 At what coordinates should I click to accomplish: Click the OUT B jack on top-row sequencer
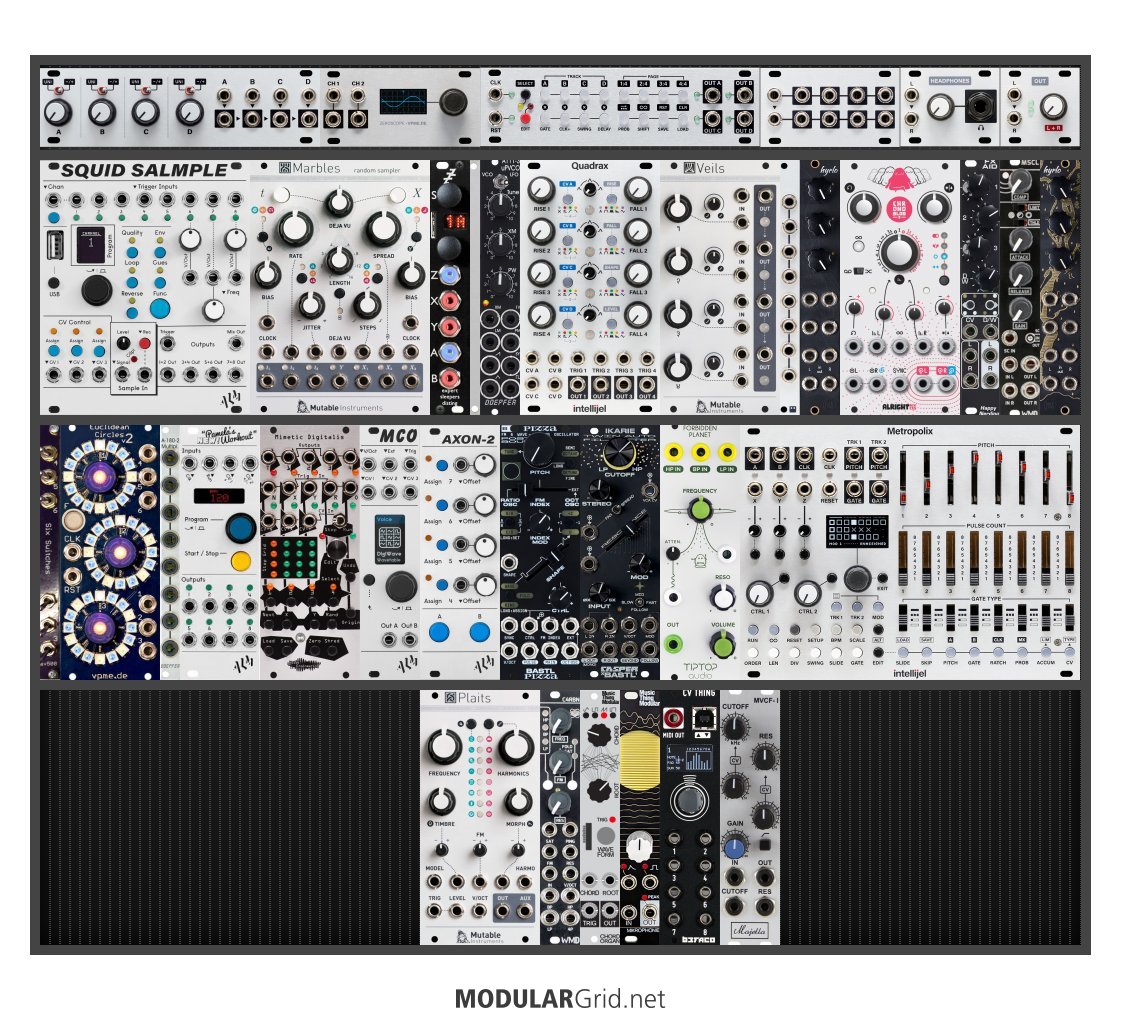(744, 95)
